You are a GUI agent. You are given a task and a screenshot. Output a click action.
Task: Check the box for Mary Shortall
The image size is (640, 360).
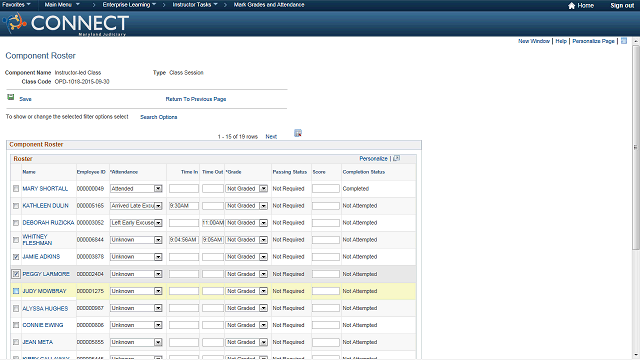pos(16,189)
